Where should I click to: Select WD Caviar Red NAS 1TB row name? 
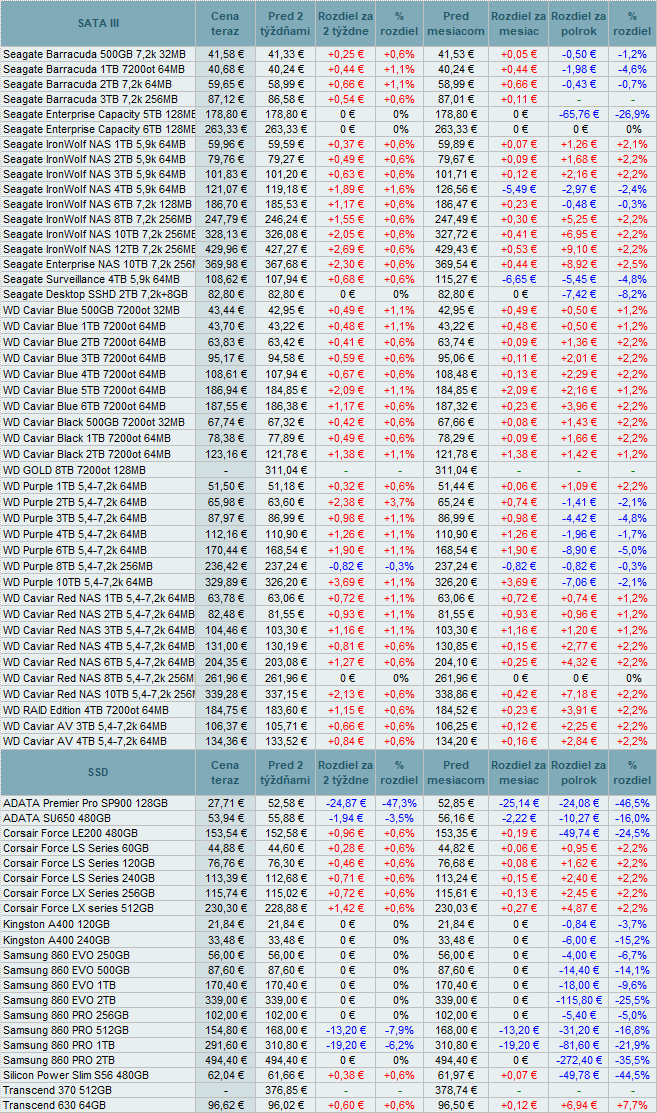pyautogui.click(x=99, y=598)
